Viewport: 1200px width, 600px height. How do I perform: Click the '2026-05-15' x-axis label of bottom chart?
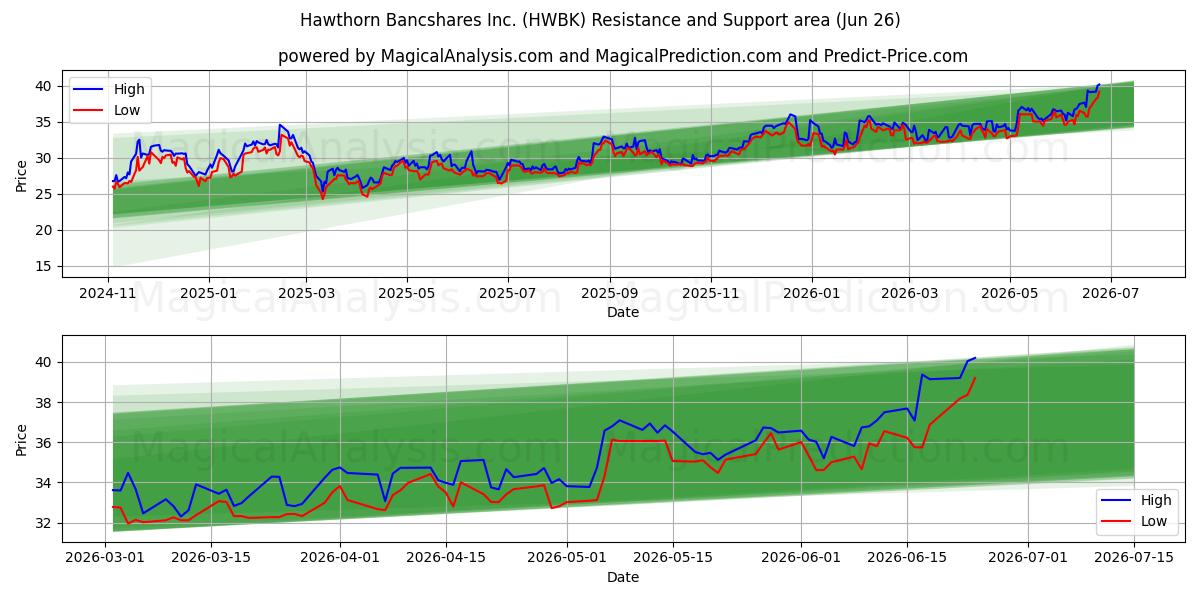(672, 561)
